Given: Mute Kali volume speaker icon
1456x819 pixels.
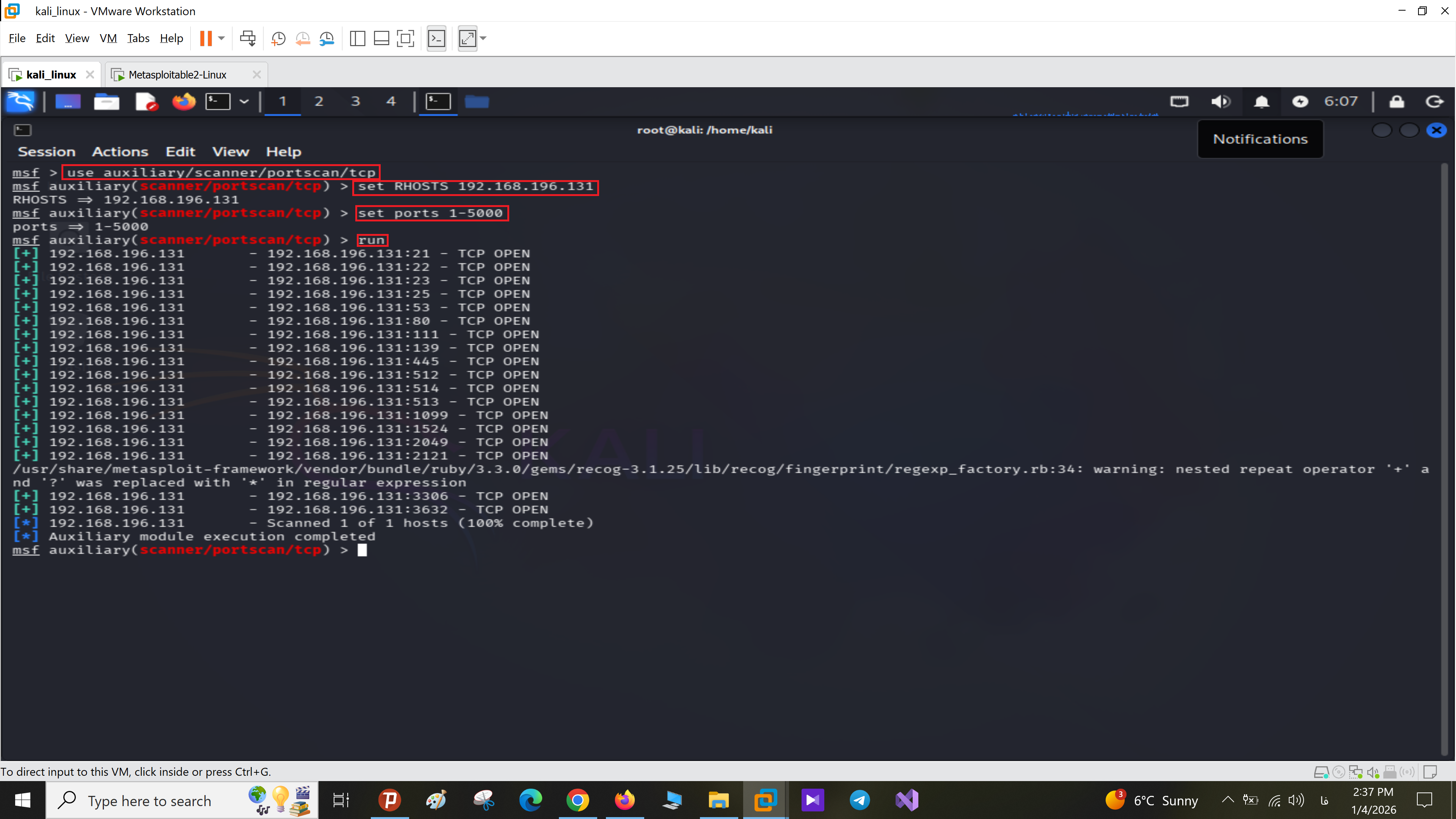Looking at the screenshot, I should point(1220,102).
